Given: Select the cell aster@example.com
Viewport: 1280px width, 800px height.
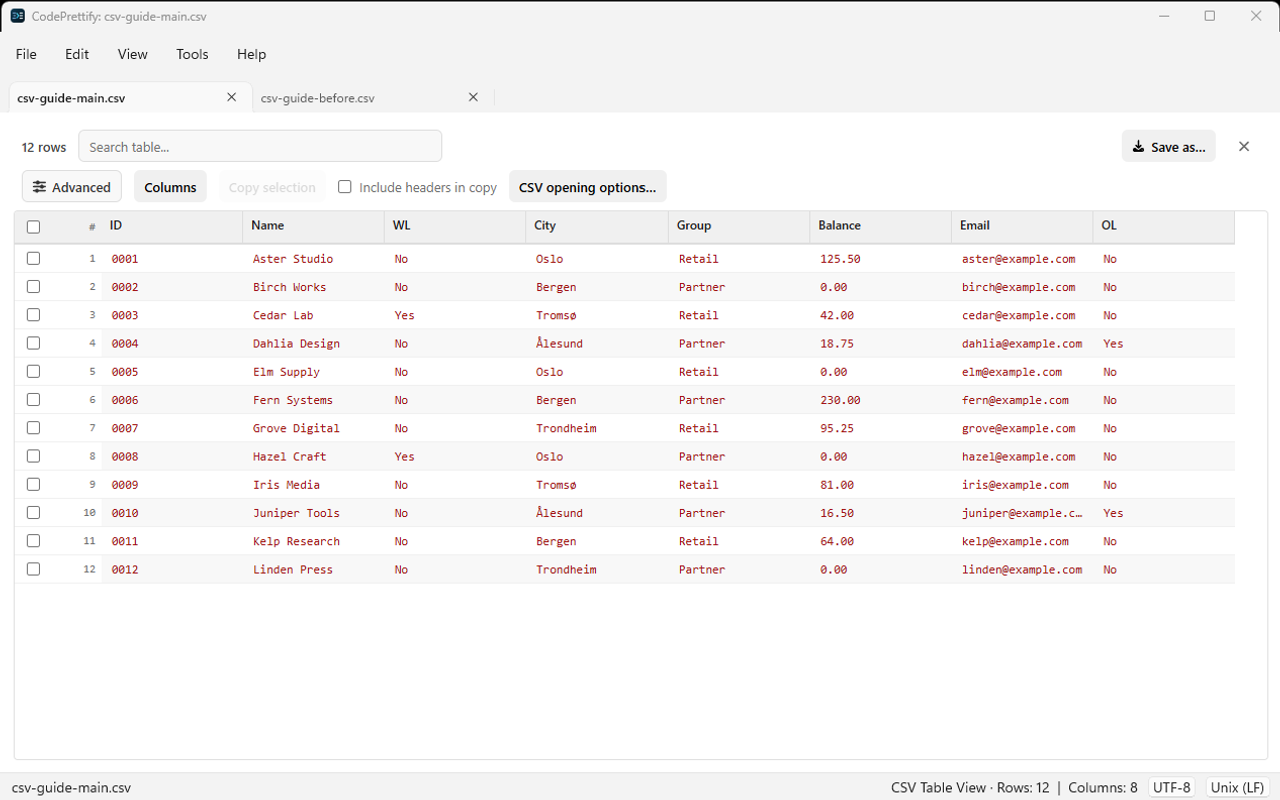Looking at the screenshot, I should (1018, 259).
